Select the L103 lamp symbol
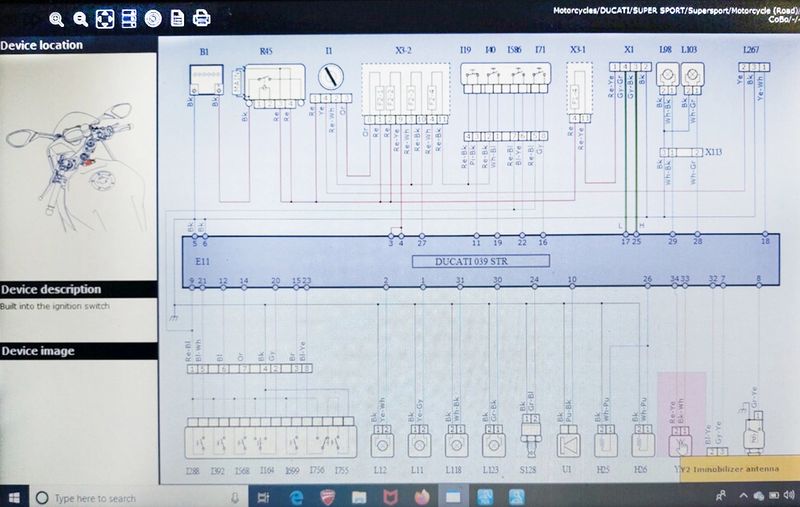 pos(692,74)
